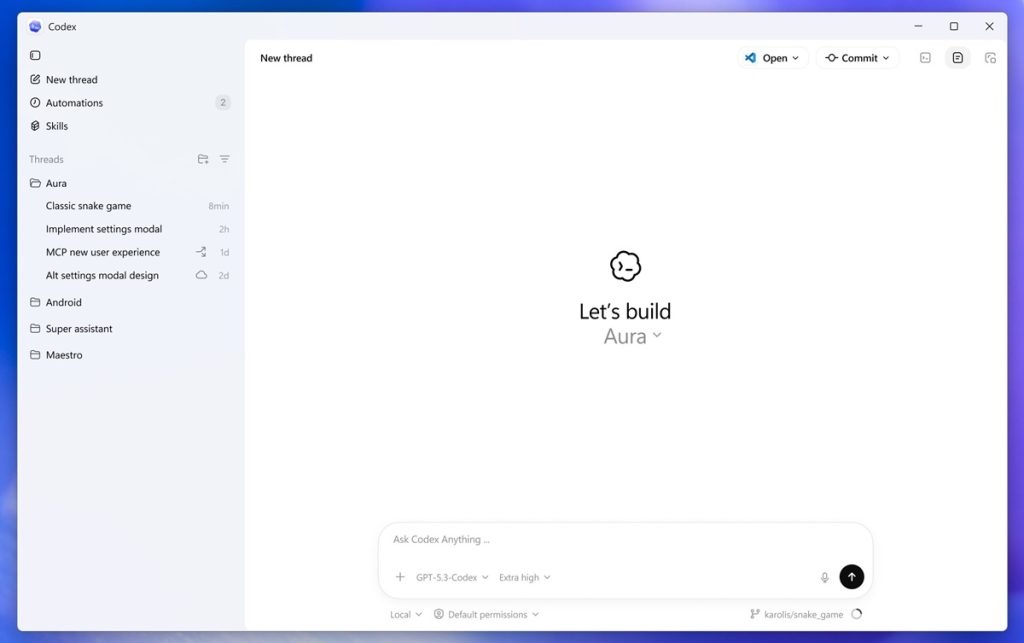Expand the Aura project selector
Viewport: 1024px width, 643px height.
[632, 337]
